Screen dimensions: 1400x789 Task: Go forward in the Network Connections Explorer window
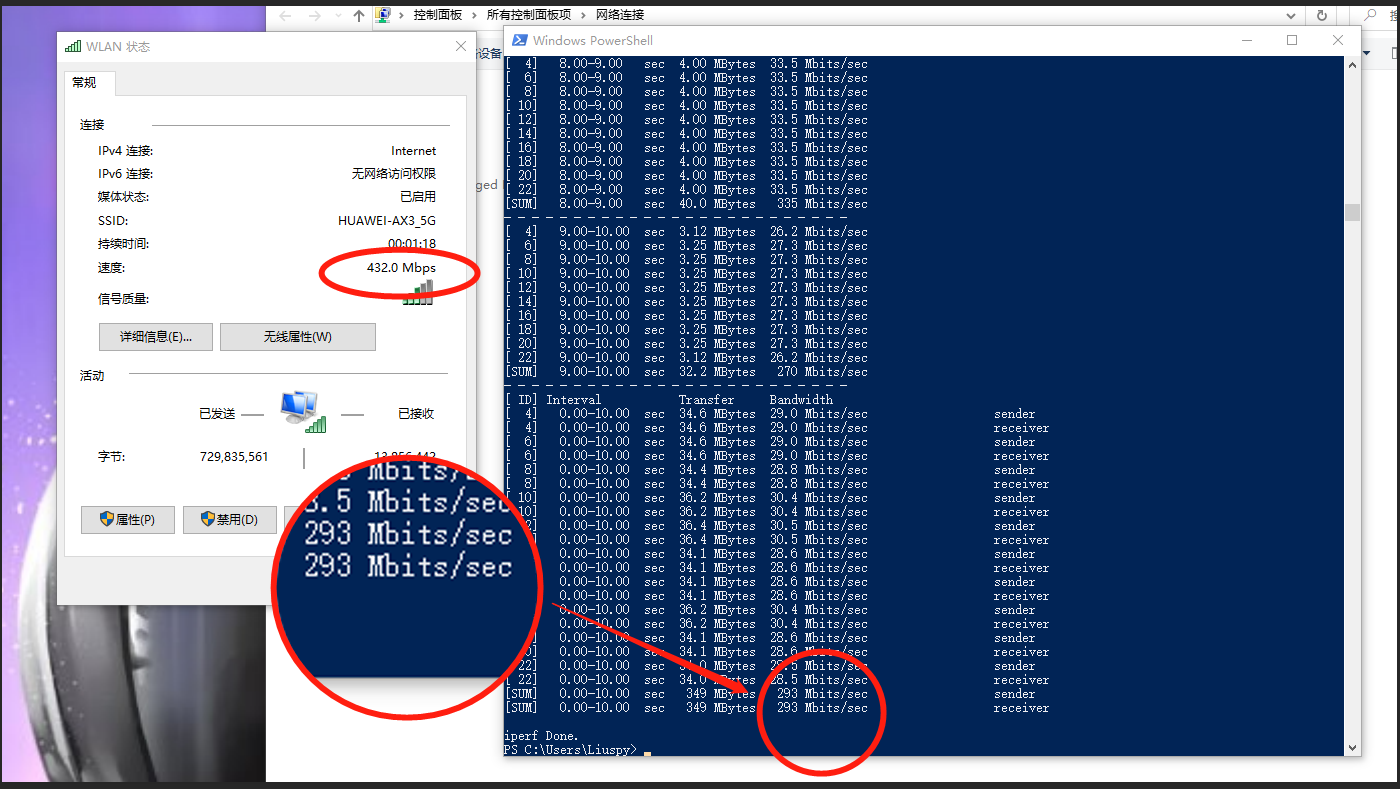pos(315,16)
